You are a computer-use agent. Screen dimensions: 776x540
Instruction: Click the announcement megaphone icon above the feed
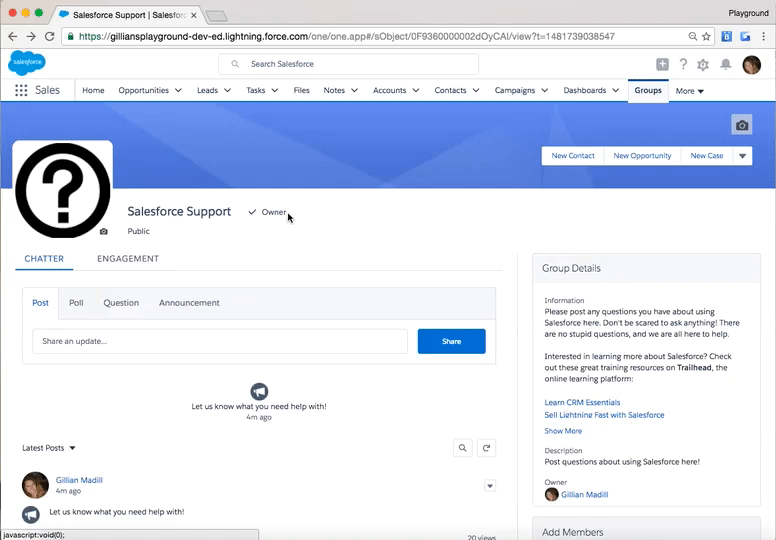pyautogui.click(x=259, y=392)
